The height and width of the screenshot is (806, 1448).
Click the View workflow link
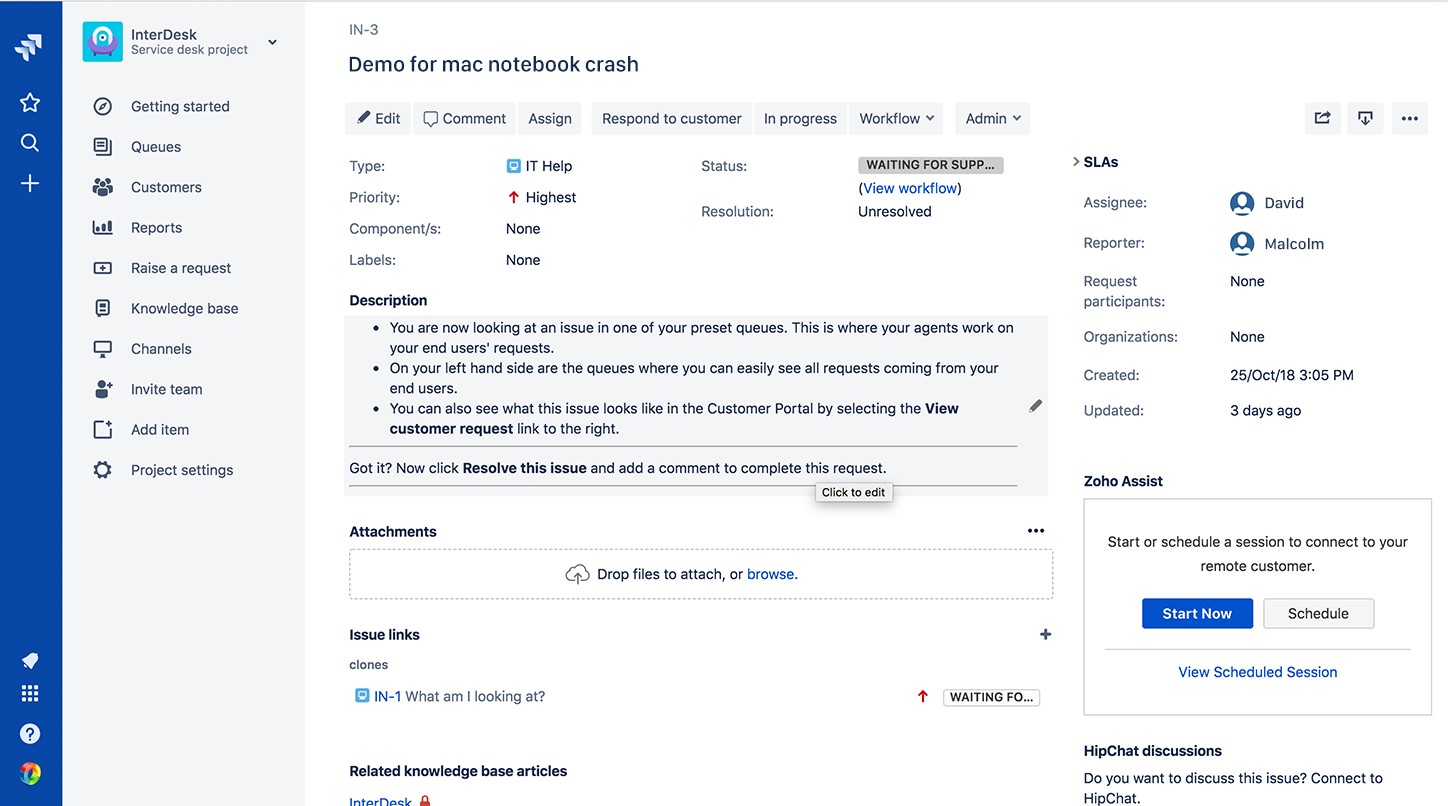pyautogui.click(x=909, y=188)
